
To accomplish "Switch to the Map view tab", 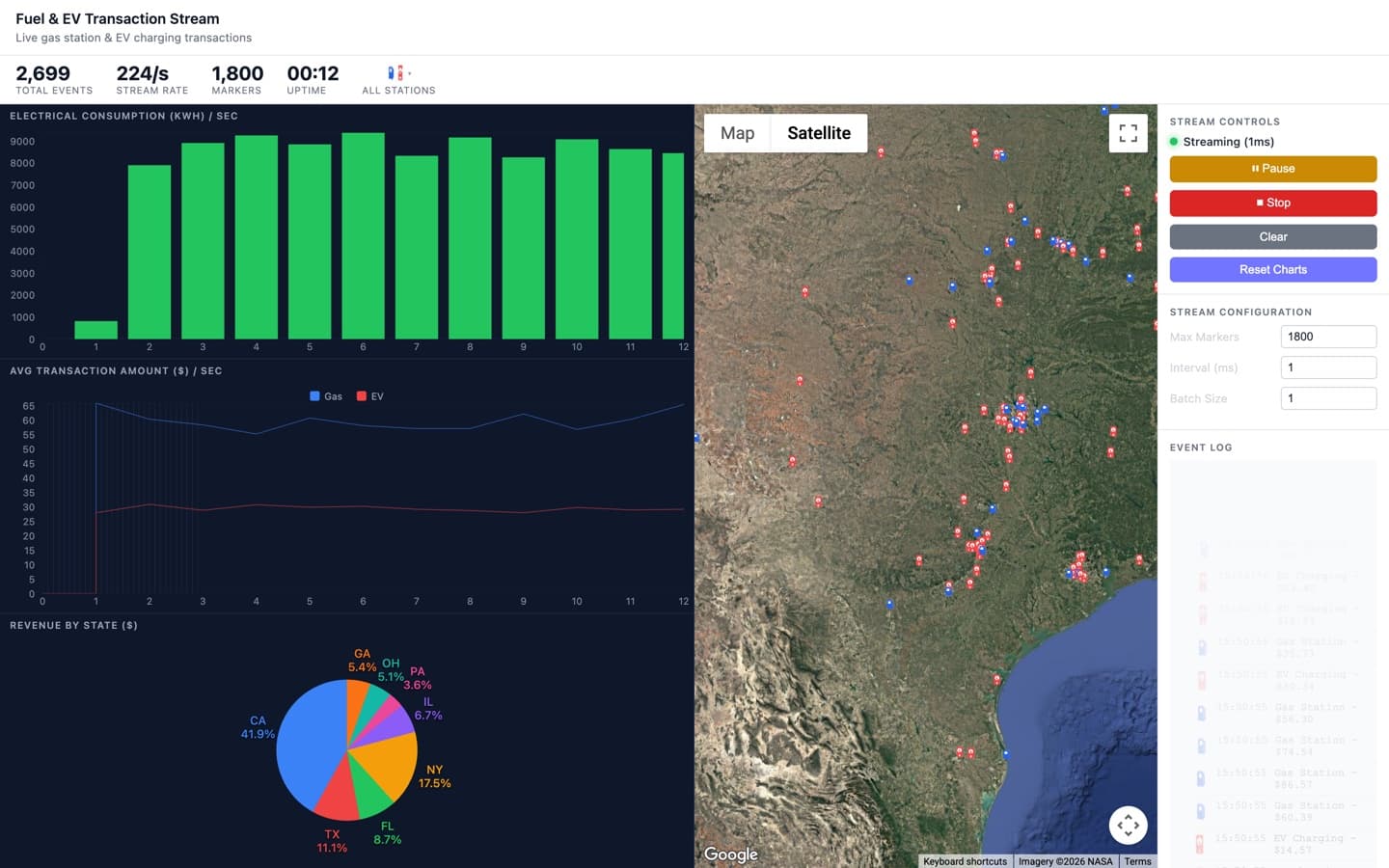I will coord(737,133).
